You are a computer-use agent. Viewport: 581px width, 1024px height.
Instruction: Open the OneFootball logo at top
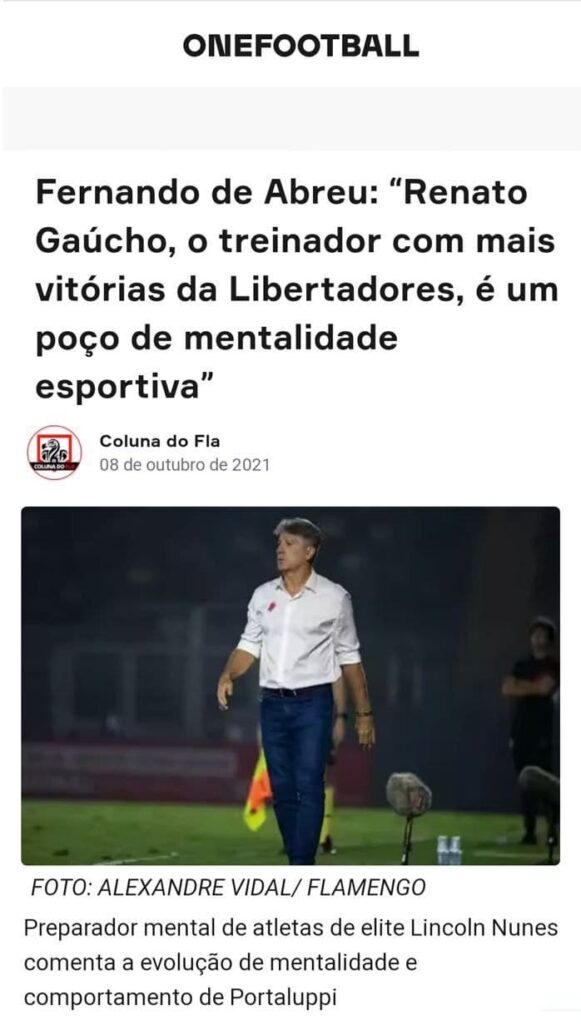pyautogui.click(x=300, y=46)
